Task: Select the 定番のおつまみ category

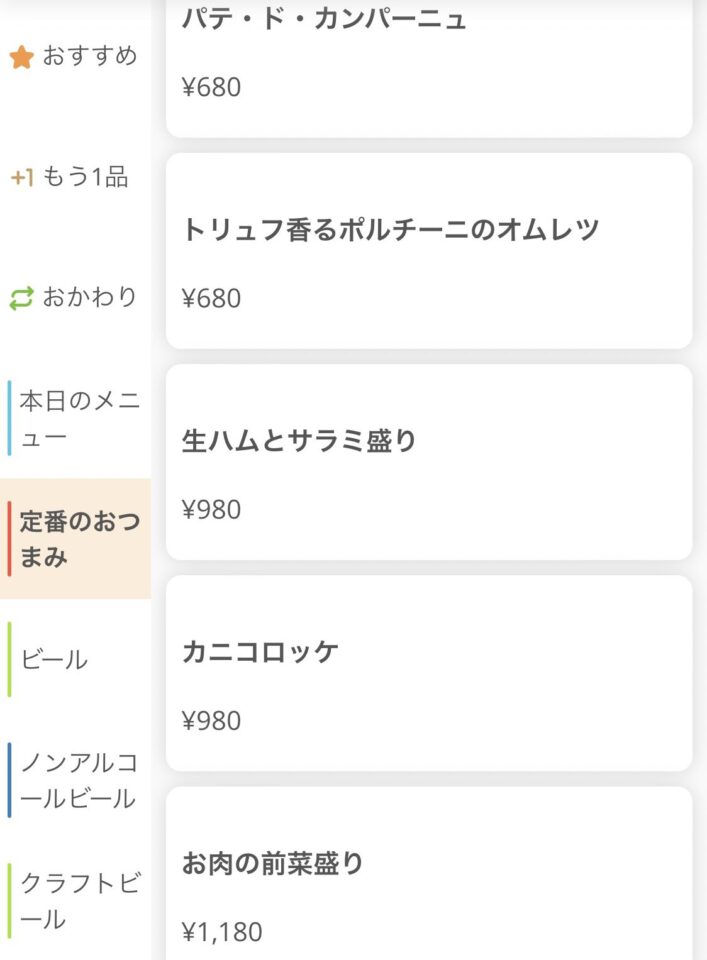Action: coord(75,539)
